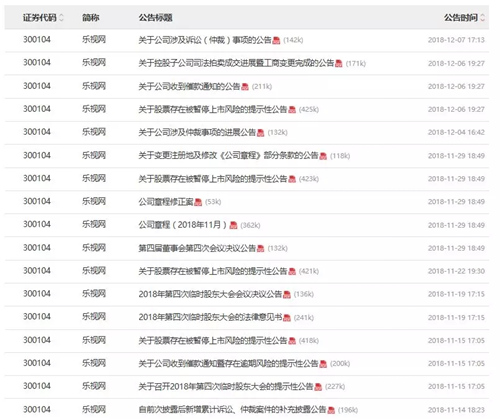Open the PDF icon on the 171k announcement
This screenshot has width=500, height=419.
point(339,63)
